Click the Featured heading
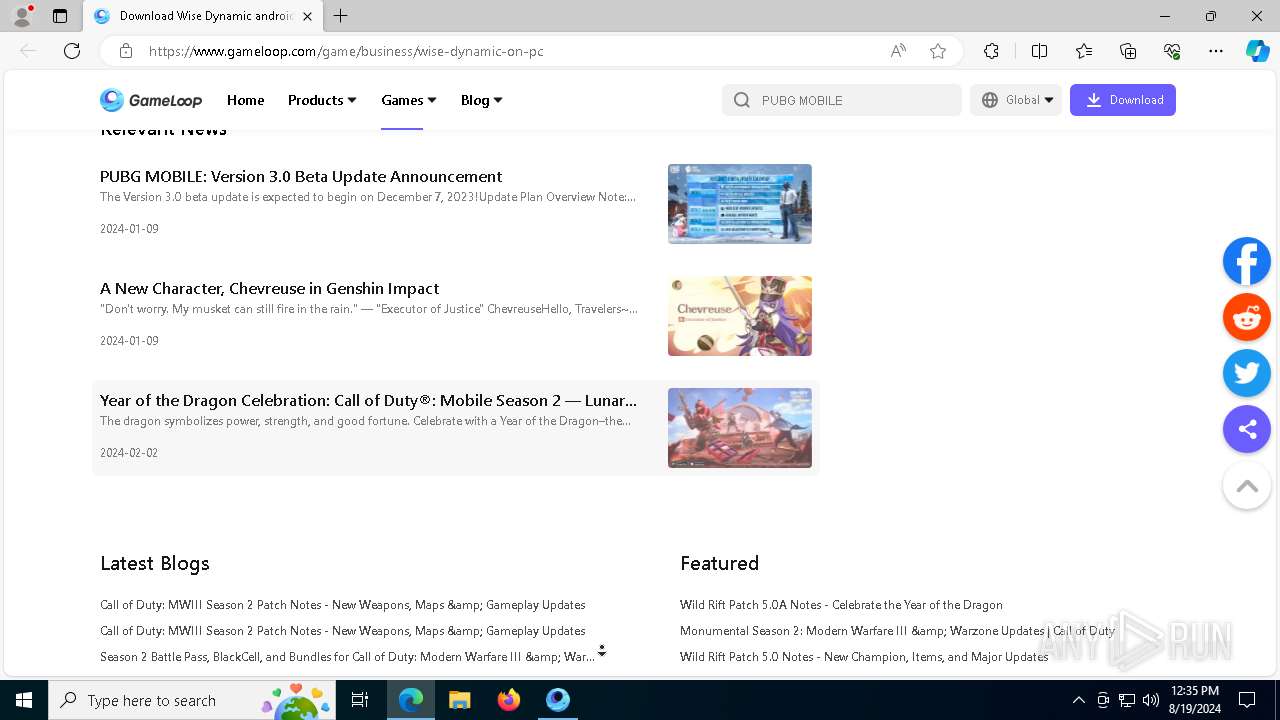 (720, 563)
